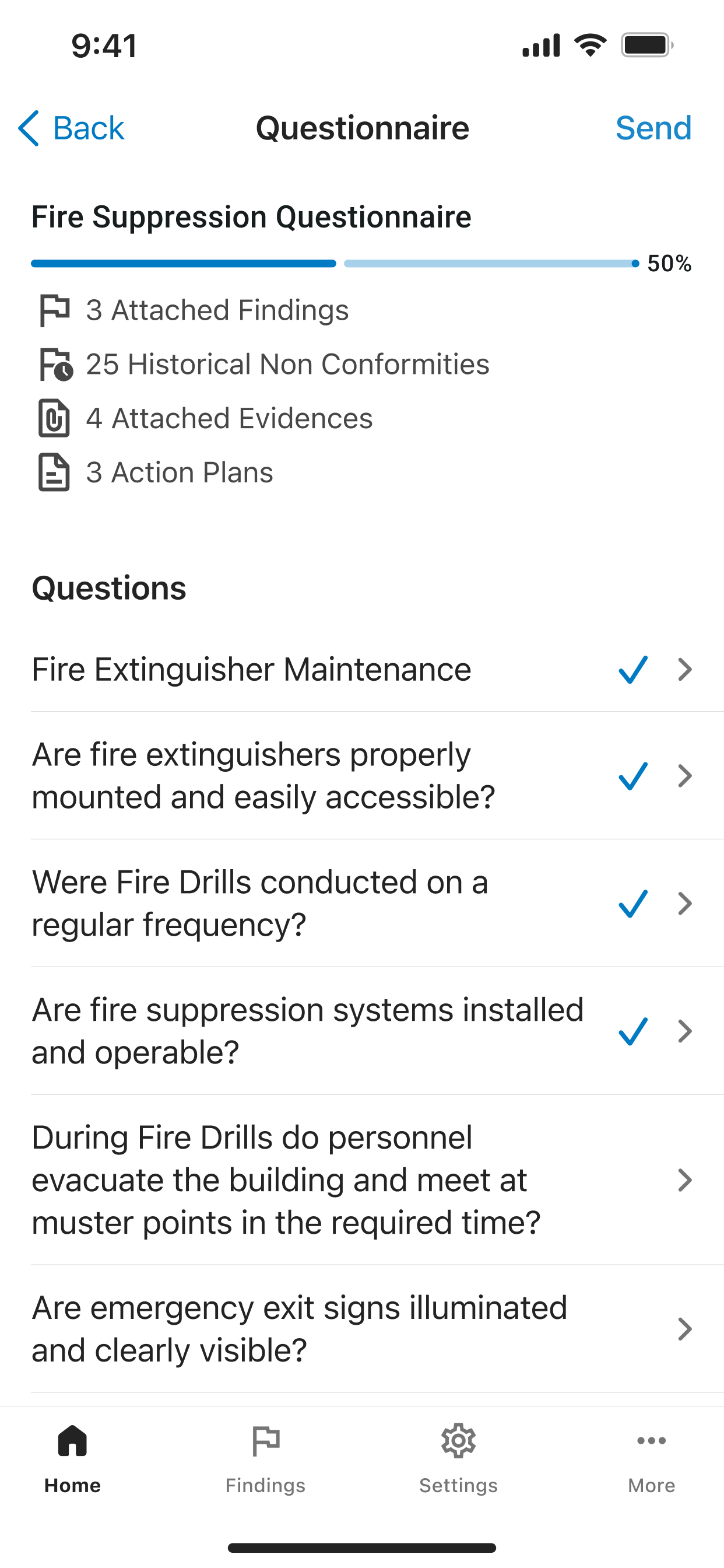Tap the More ellipsis icon
The image size is (724, 1568).
[x=652, y=1441]
